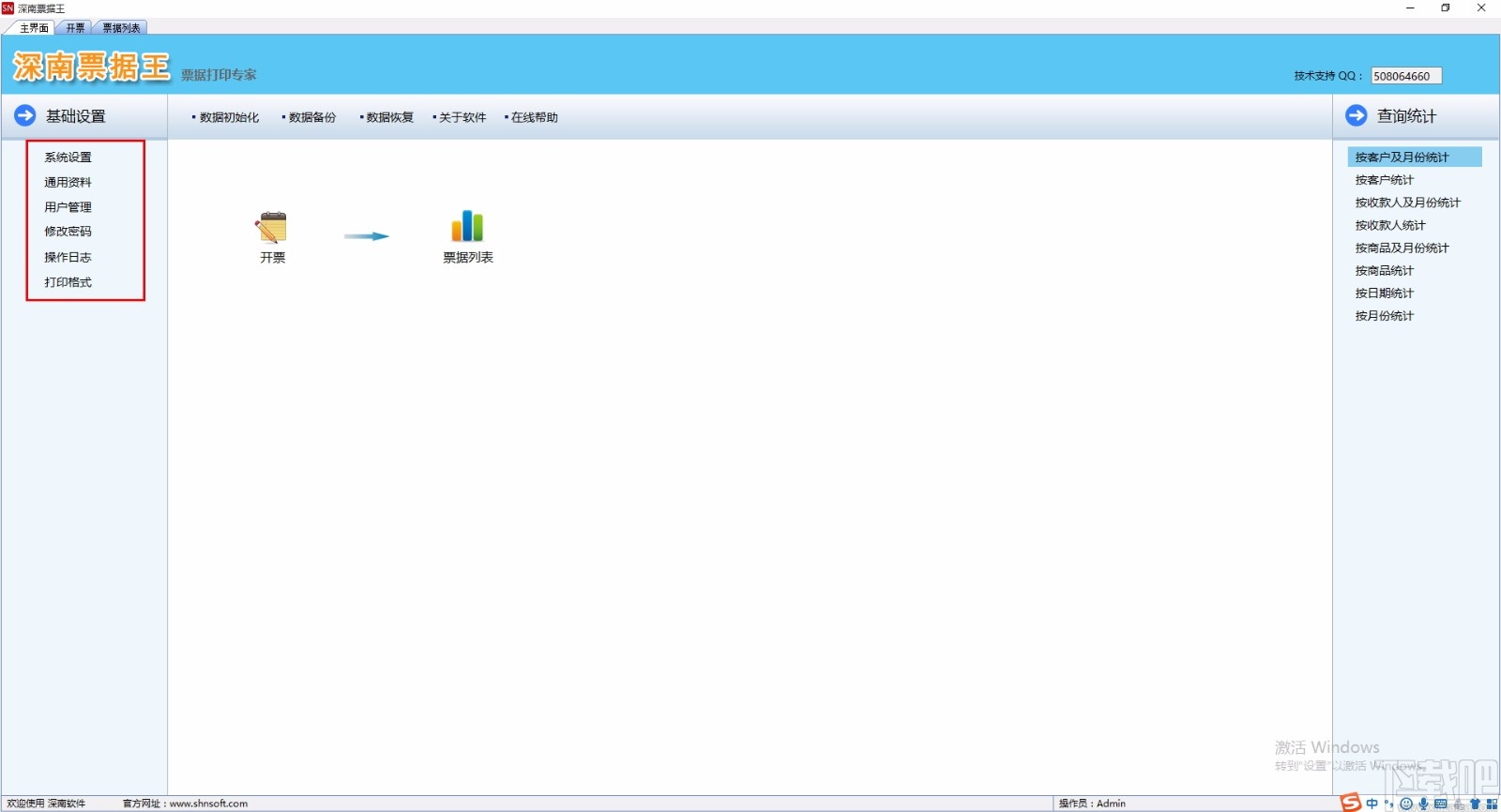Switch to the 主界面 tab
The image size is (1501, 812).
[34, 28]
